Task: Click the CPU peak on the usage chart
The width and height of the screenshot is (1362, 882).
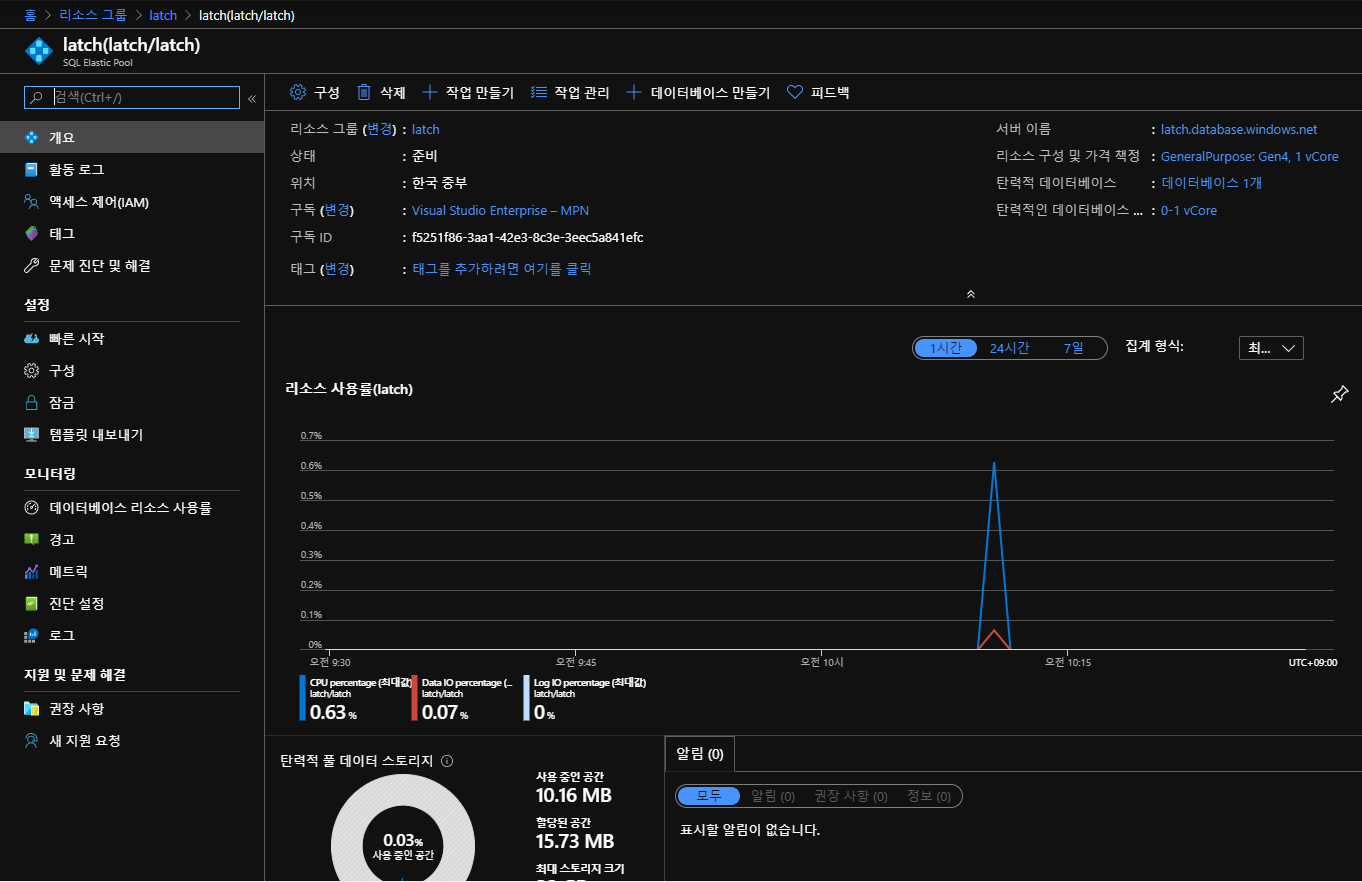Action: (994, 463)
